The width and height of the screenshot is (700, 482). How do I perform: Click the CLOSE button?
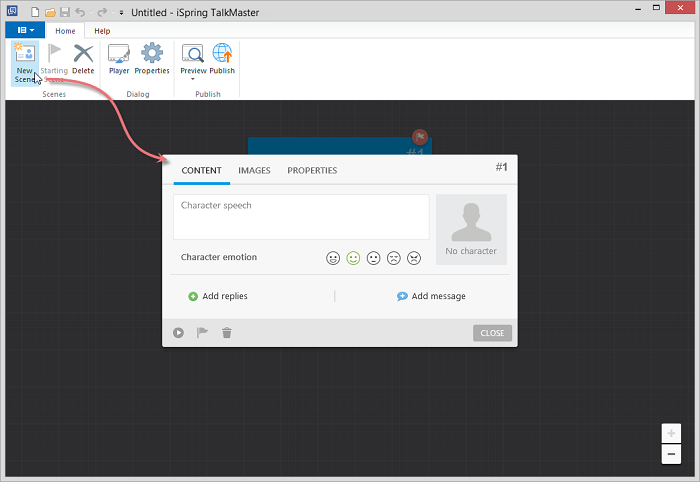[x=492, y=333]
